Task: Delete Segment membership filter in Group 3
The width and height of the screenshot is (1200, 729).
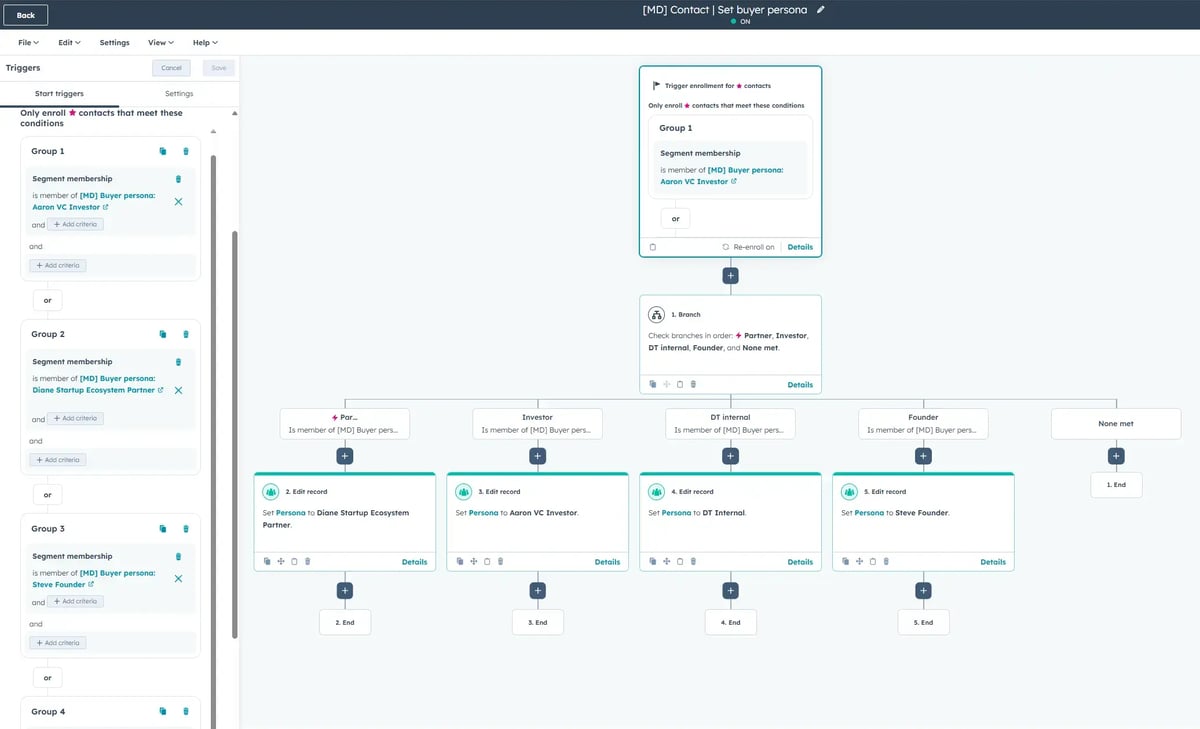Action: [178, 556]
